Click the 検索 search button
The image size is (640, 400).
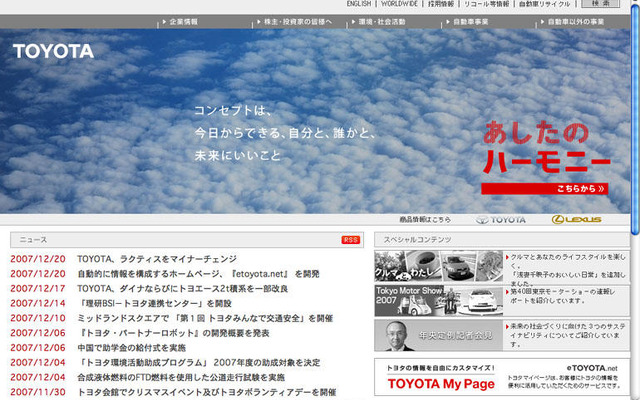point(600,3)
